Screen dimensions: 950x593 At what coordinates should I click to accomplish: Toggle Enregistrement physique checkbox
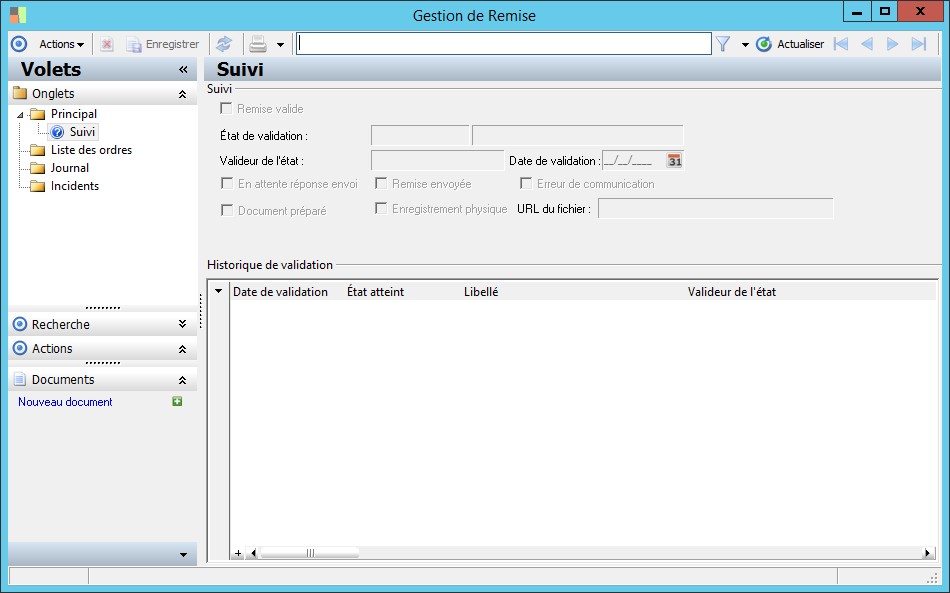click(x=381, y=209)
